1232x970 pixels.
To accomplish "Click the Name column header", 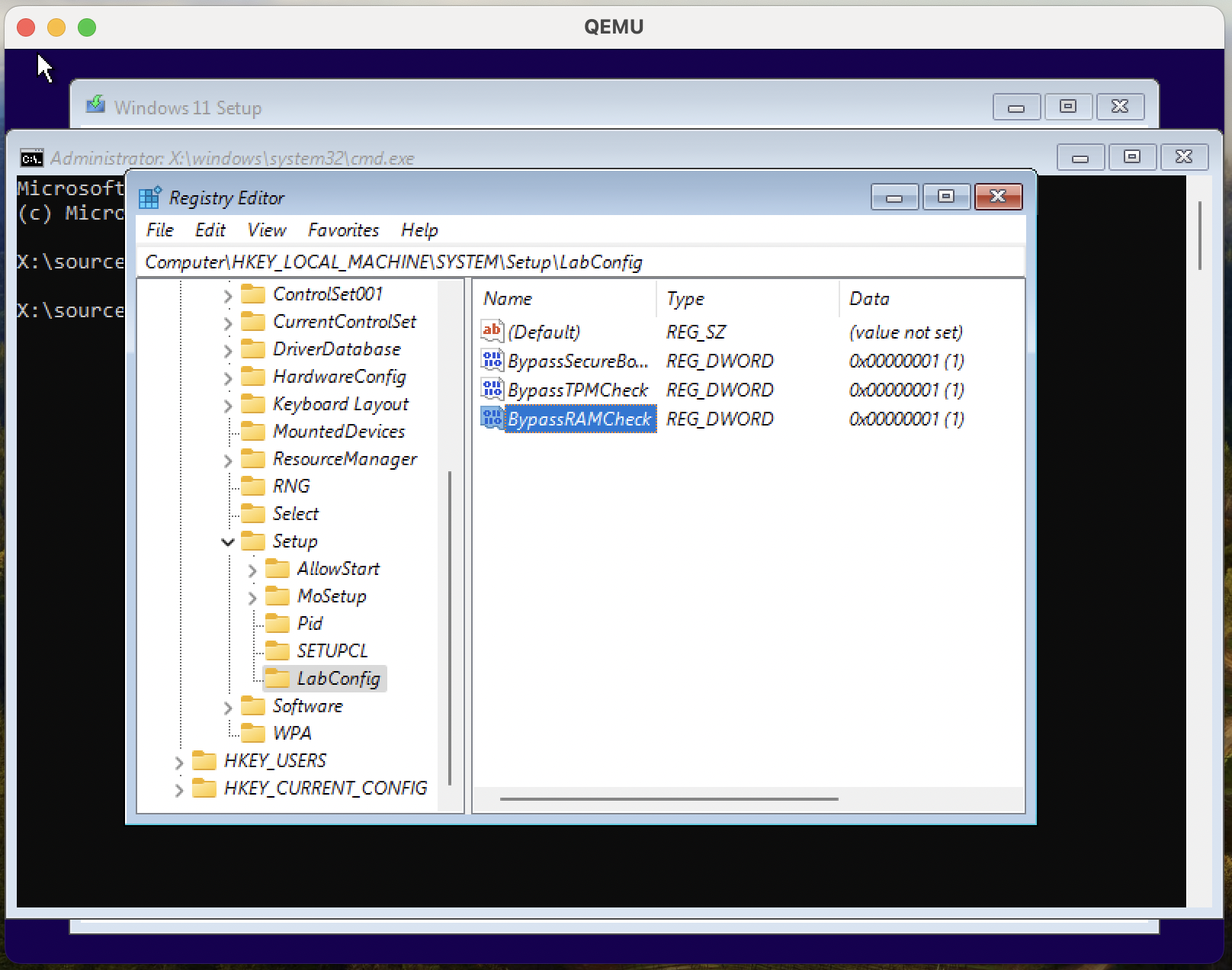I will click(564, 298).
